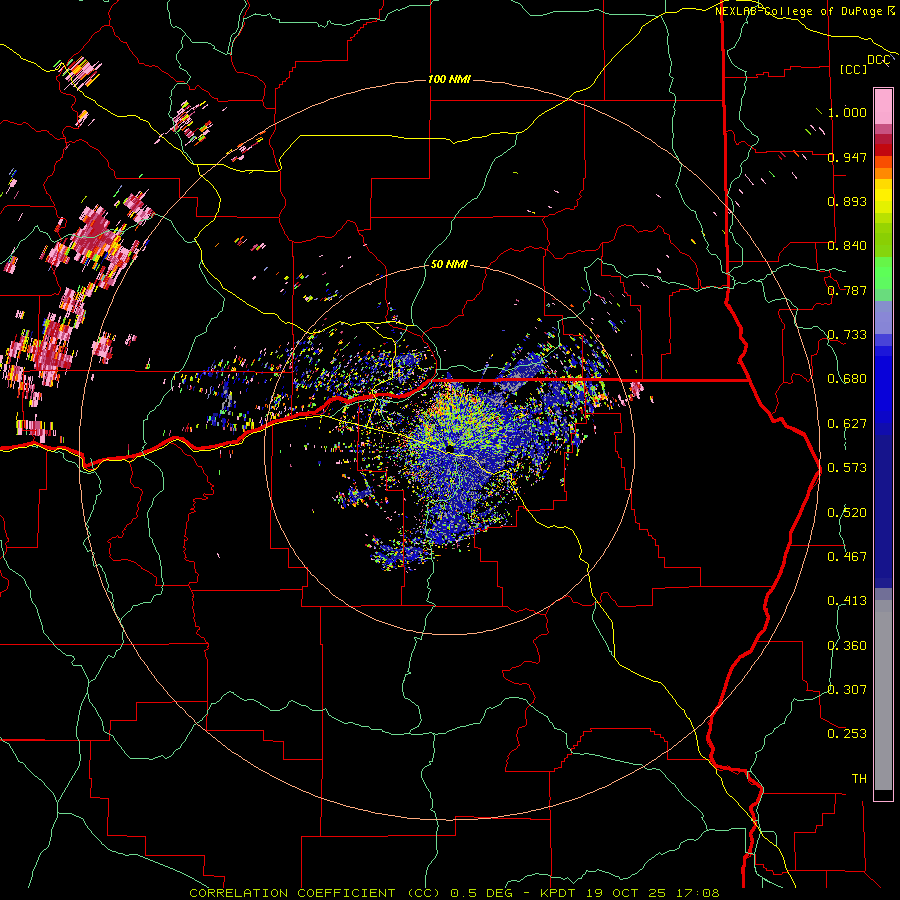900x900 pixels.
Task: Select the 0.520 scale value
Action: [x=847, y=513]
